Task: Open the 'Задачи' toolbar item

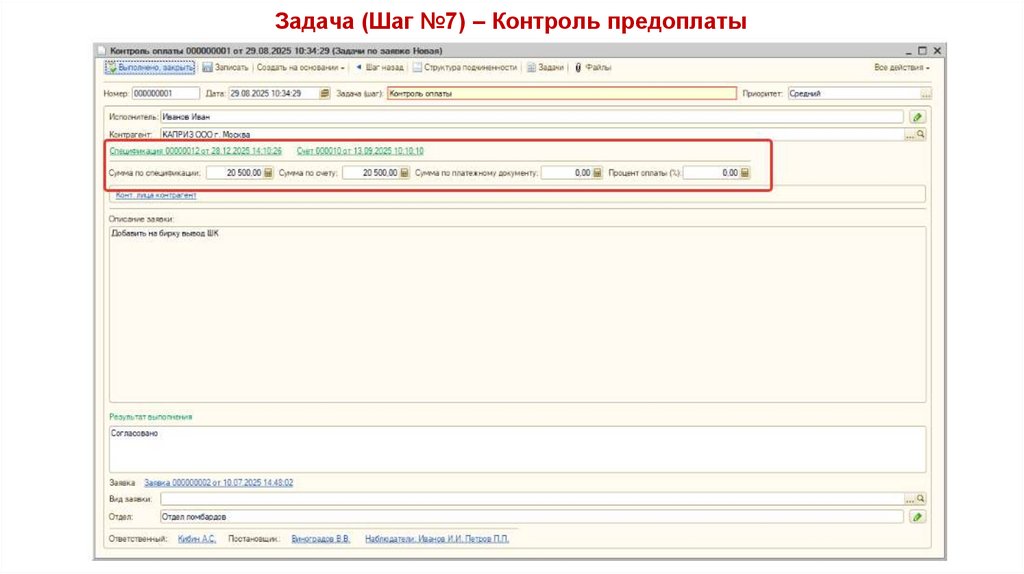Action: coord(545,67)
